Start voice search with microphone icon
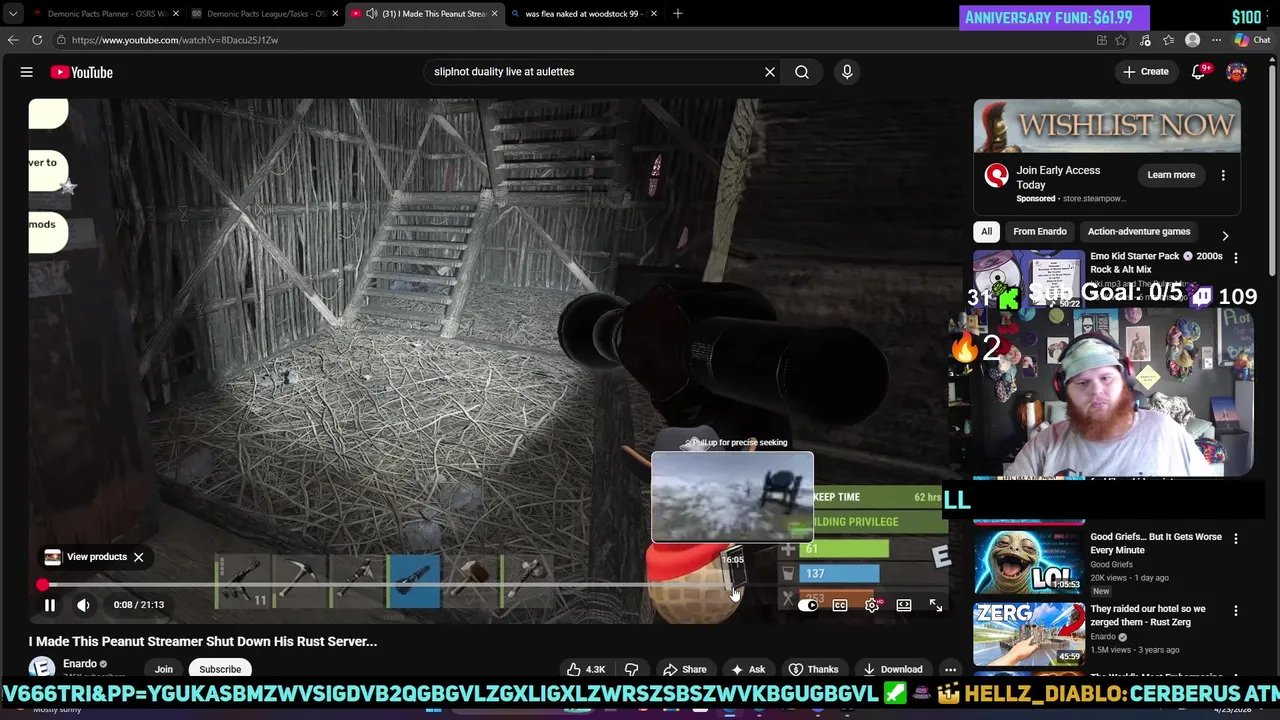The height and width of the screenshot is (720, 1280). pyautogui.click(x=847, y=72)
